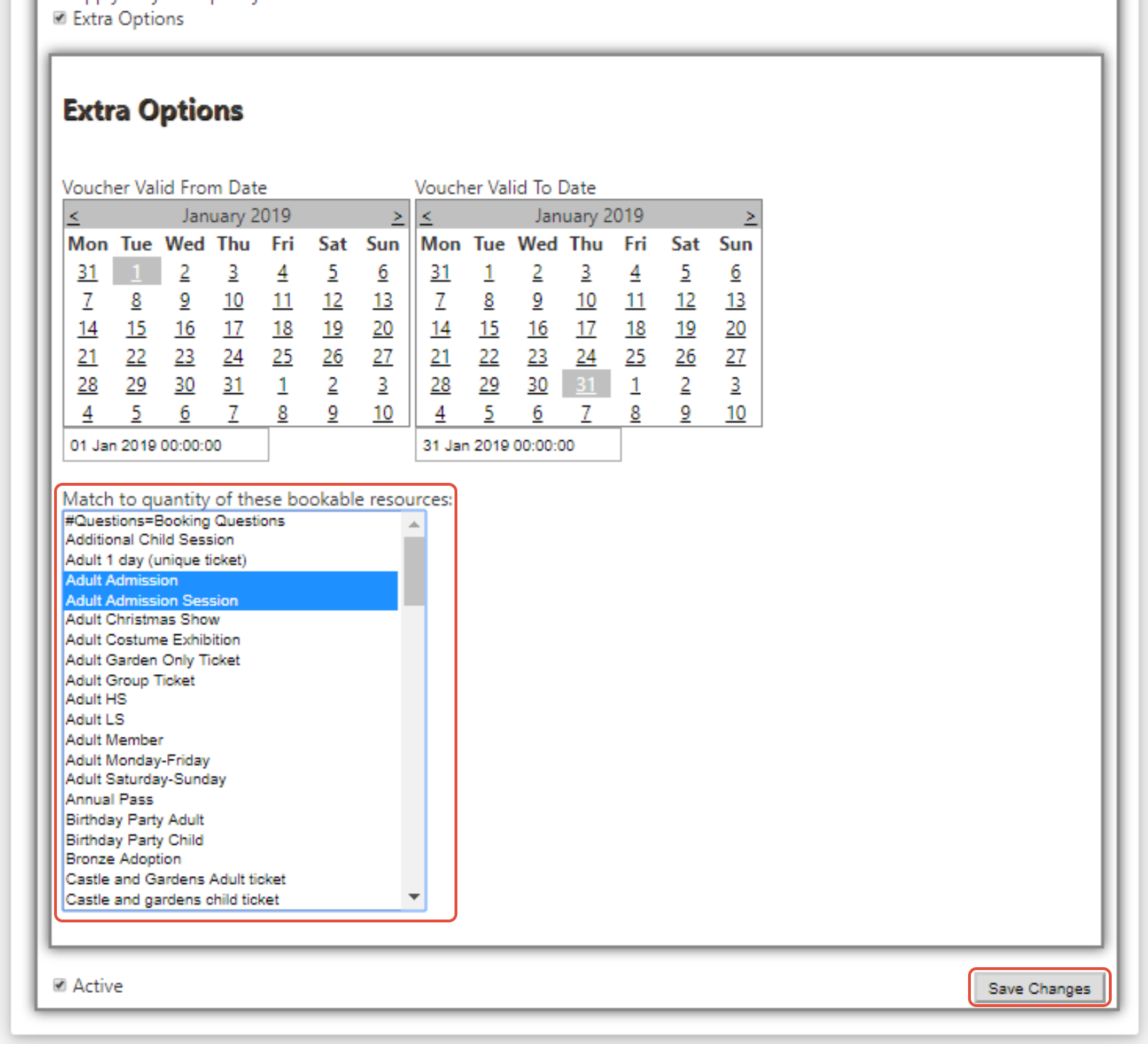
Task: Pick day 20 in Valid To calendar
Action: (x=735, y=329)
